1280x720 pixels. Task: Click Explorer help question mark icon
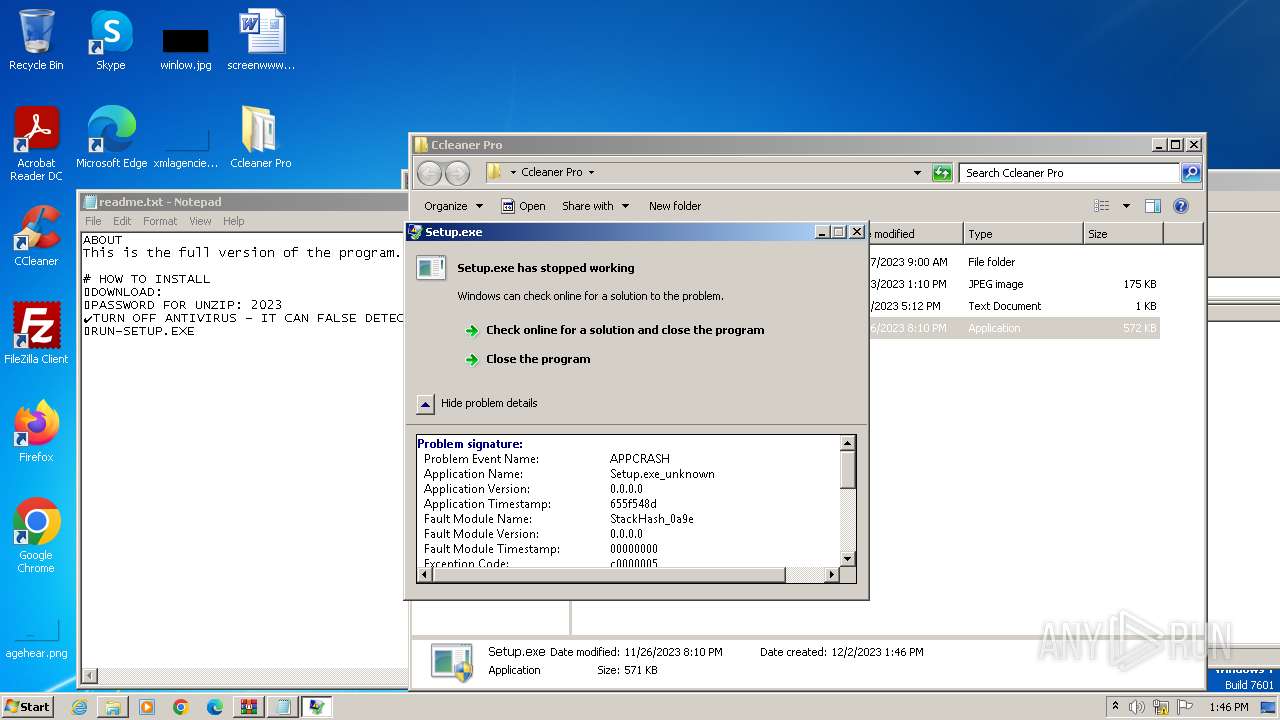point(1181,206)
